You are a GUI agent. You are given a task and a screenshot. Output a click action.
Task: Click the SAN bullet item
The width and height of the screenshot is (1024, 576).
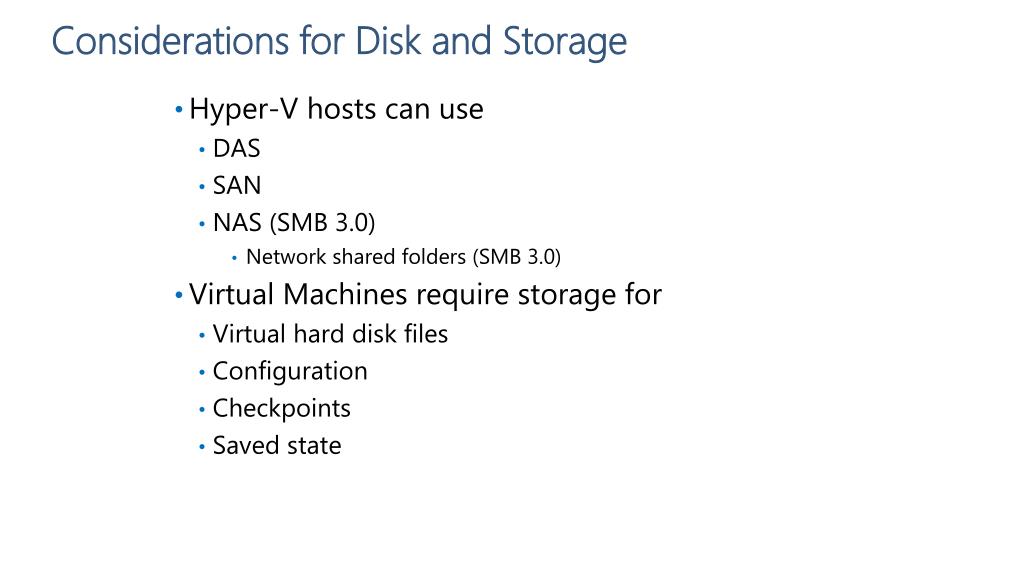(x=236, y=186)
